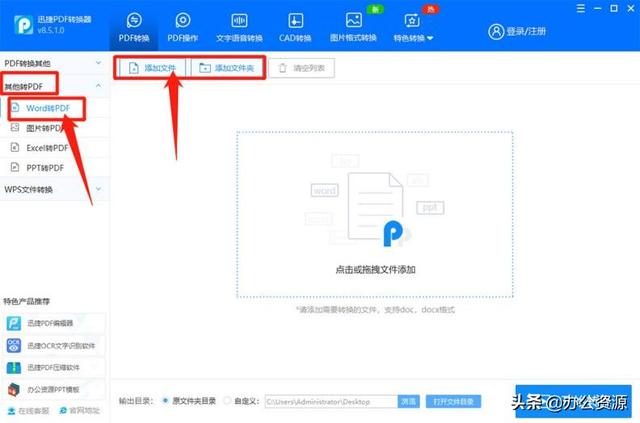Select 图片转PDF in the sidebar
Viewport: 640px width, 423px height.
click(x=55, y=128)
